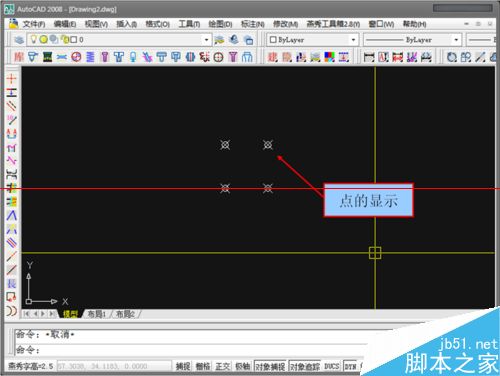Expand the layer list dropdown arrow

(207, 40)
